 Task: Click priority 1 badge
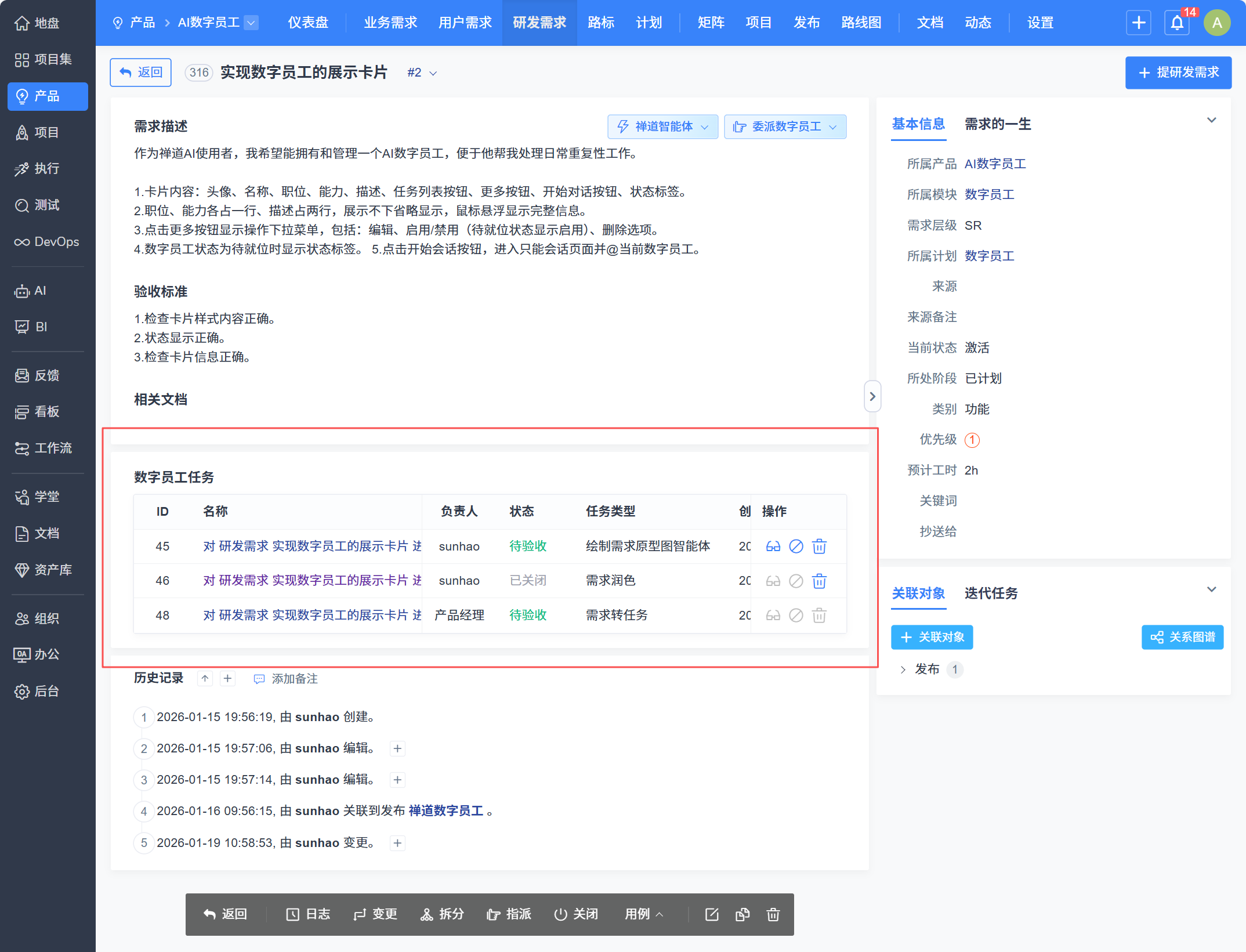click(x=972, y=440)
